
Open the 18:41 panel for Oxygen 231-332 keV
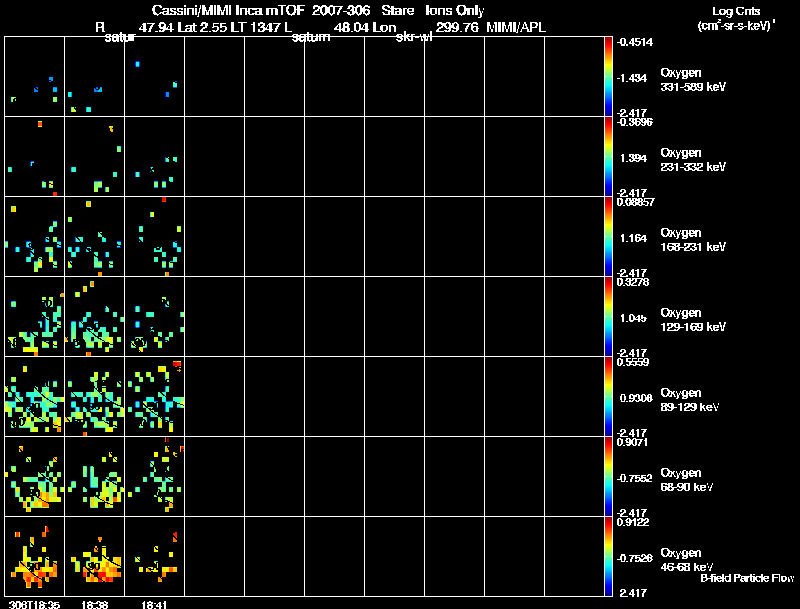(155, 157)
